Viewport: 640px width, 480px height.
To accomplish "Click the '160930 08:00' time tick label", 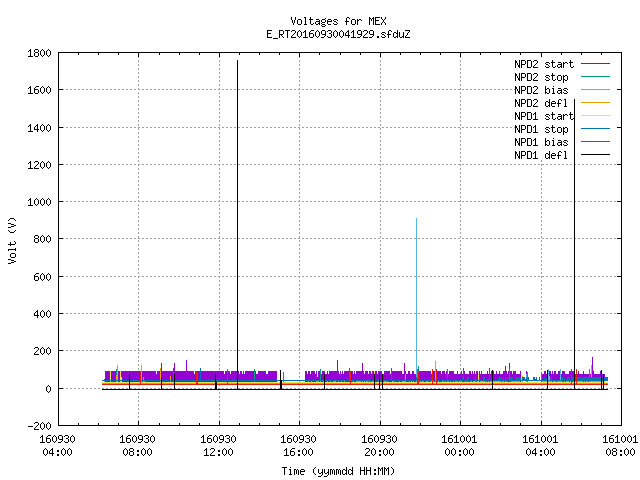I will coord(138,445).
